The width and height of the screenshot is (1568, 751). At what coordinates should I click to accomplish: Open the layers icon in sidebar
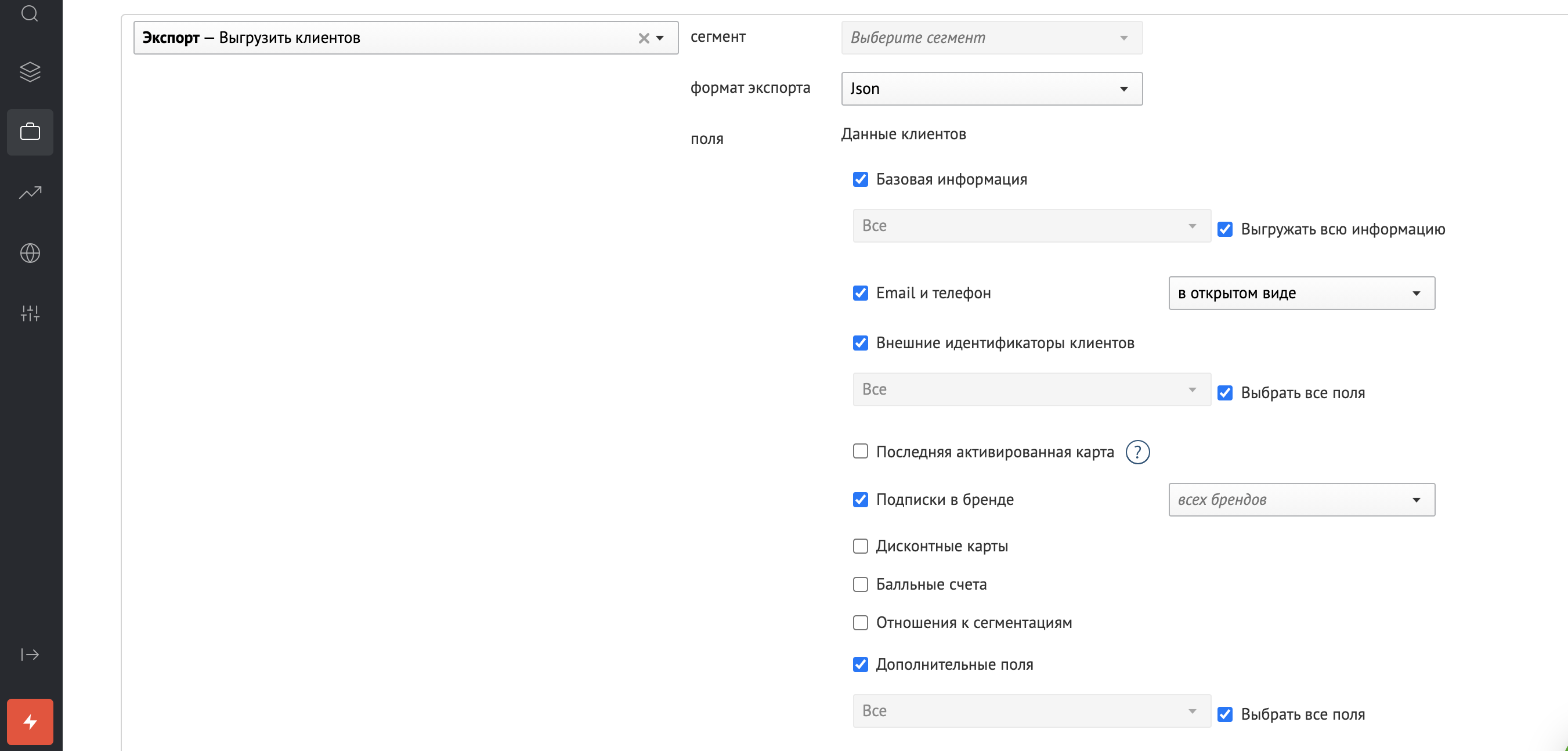[x=30, y=72]
